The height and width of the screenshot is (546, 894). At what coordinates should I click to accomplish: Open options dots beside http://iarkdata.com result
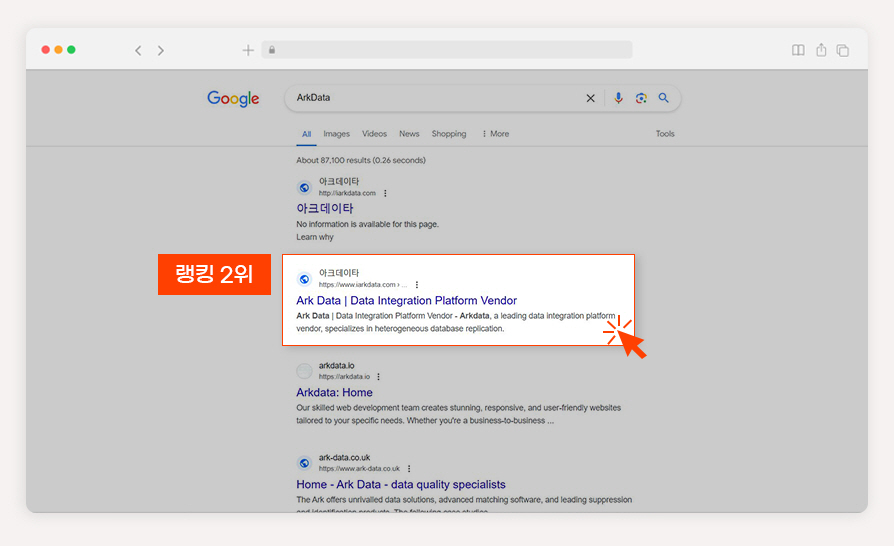(385, 193)
